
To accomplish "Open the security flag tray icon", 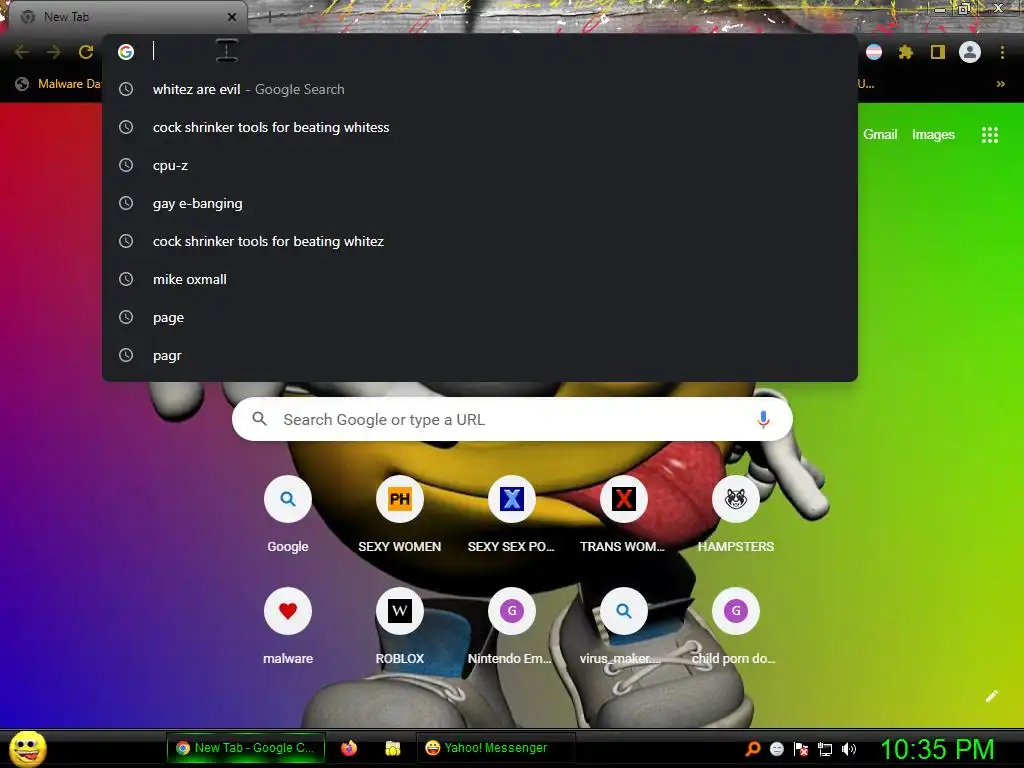I will pos(801,749).
